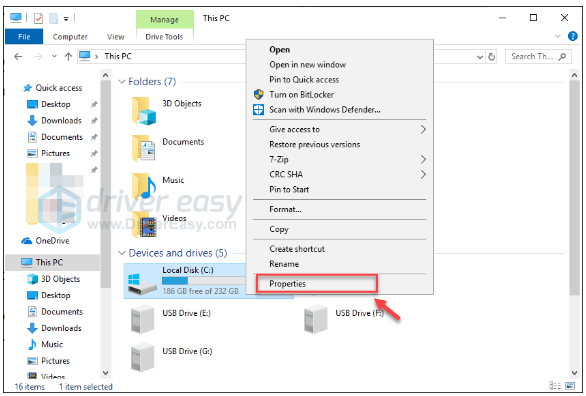Refresh the This PC view

tap(491, 57)
